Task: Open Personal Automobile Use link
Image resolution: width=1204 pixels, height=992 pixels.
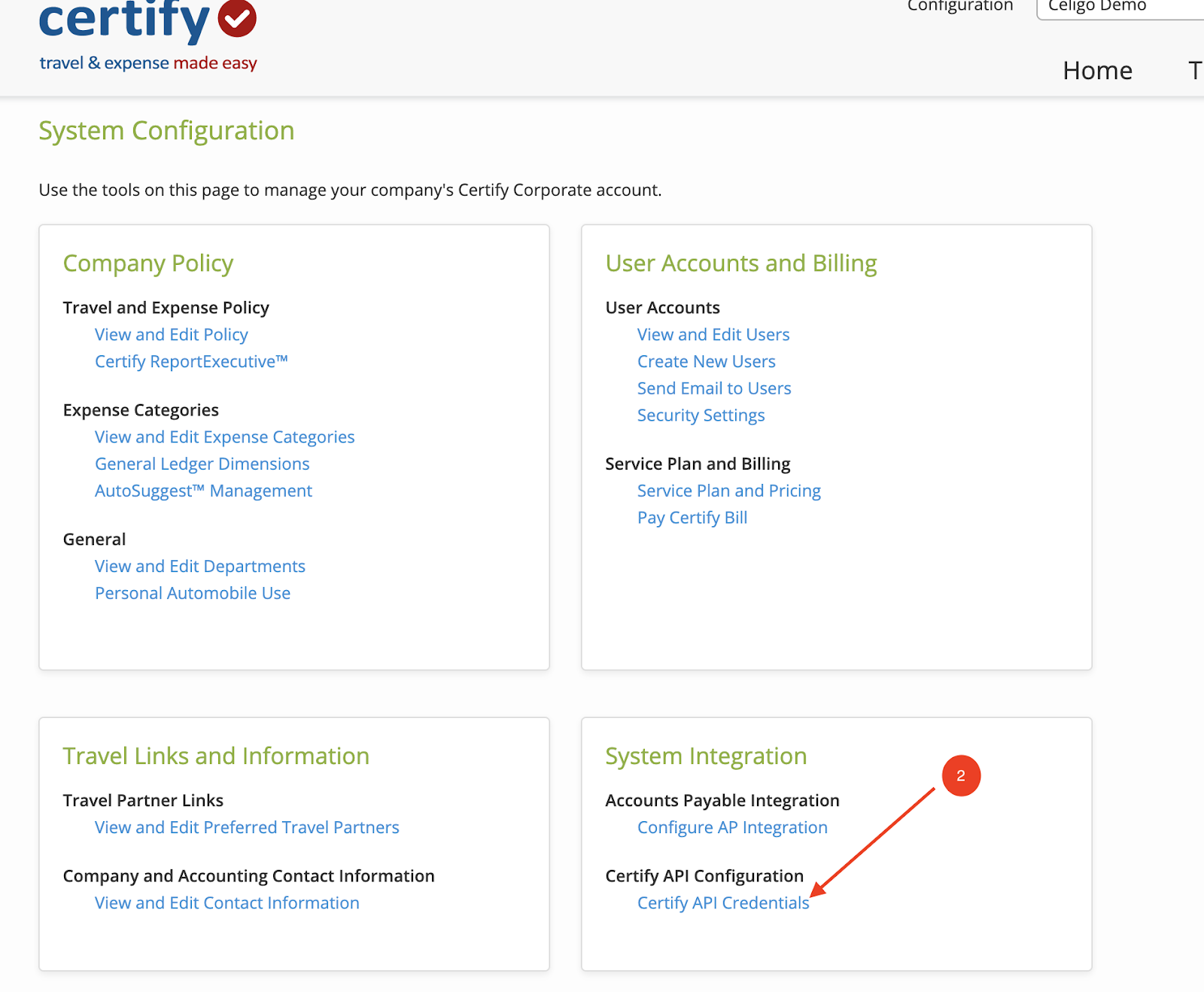Action: 193,594
